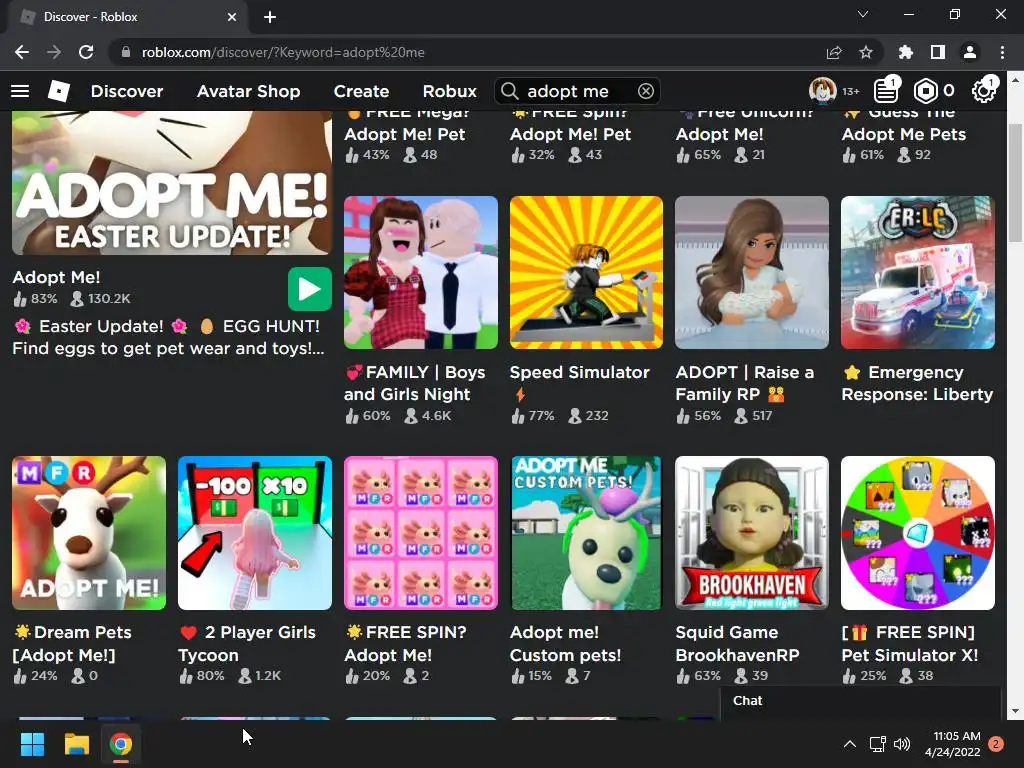The image size is (1024, 768).
Task: Click 'Adopt me! Custom pets!' title link
Action: (x=566, y=643)
